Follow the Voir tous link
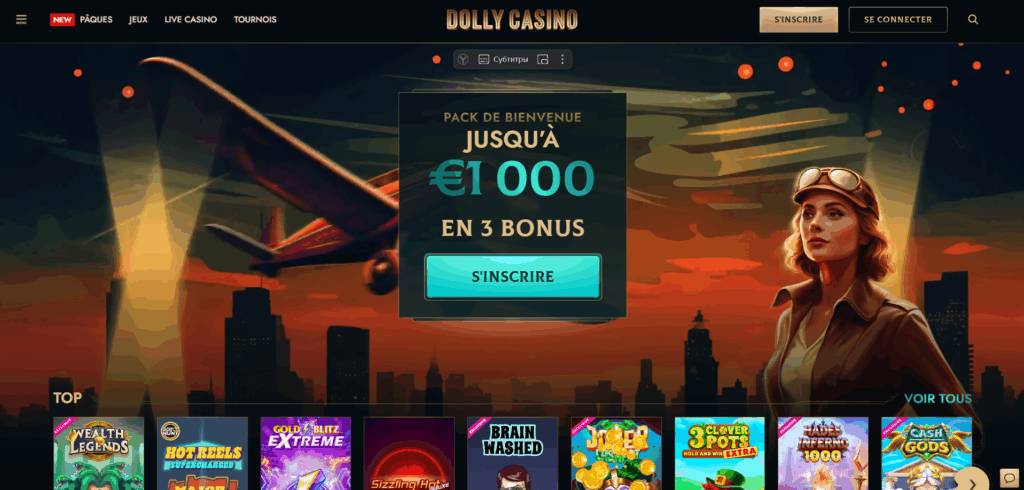 pyautogui.click(x=938, y=399)
